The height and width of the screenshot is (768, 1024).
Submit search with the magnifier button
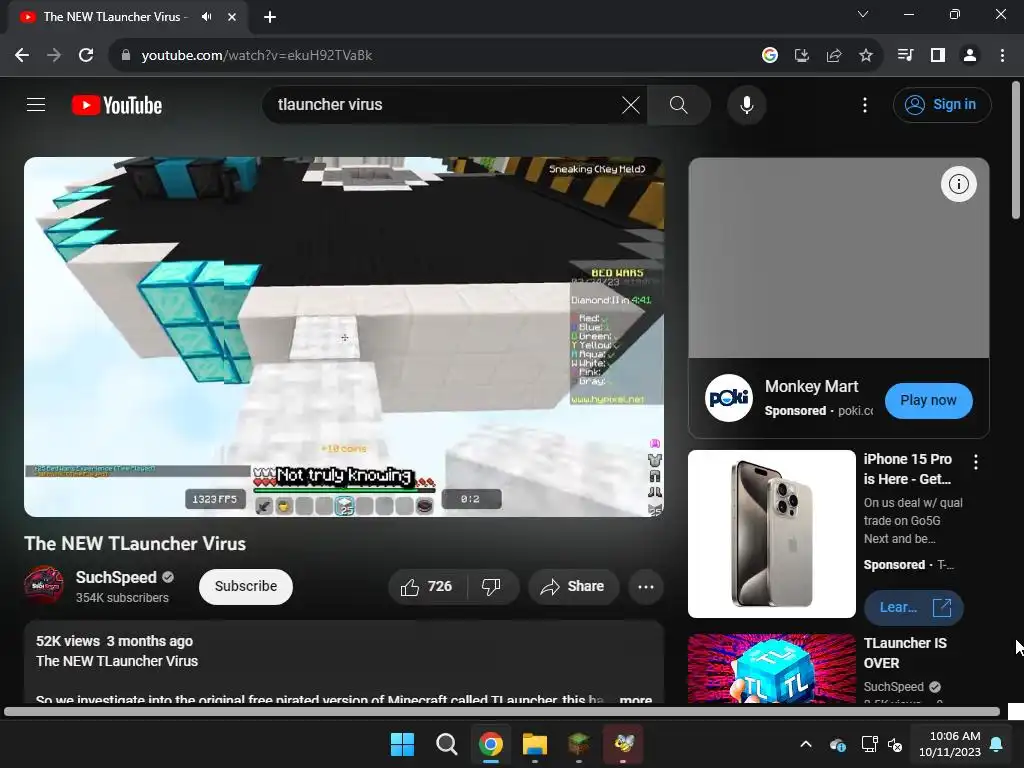[679, 104]
